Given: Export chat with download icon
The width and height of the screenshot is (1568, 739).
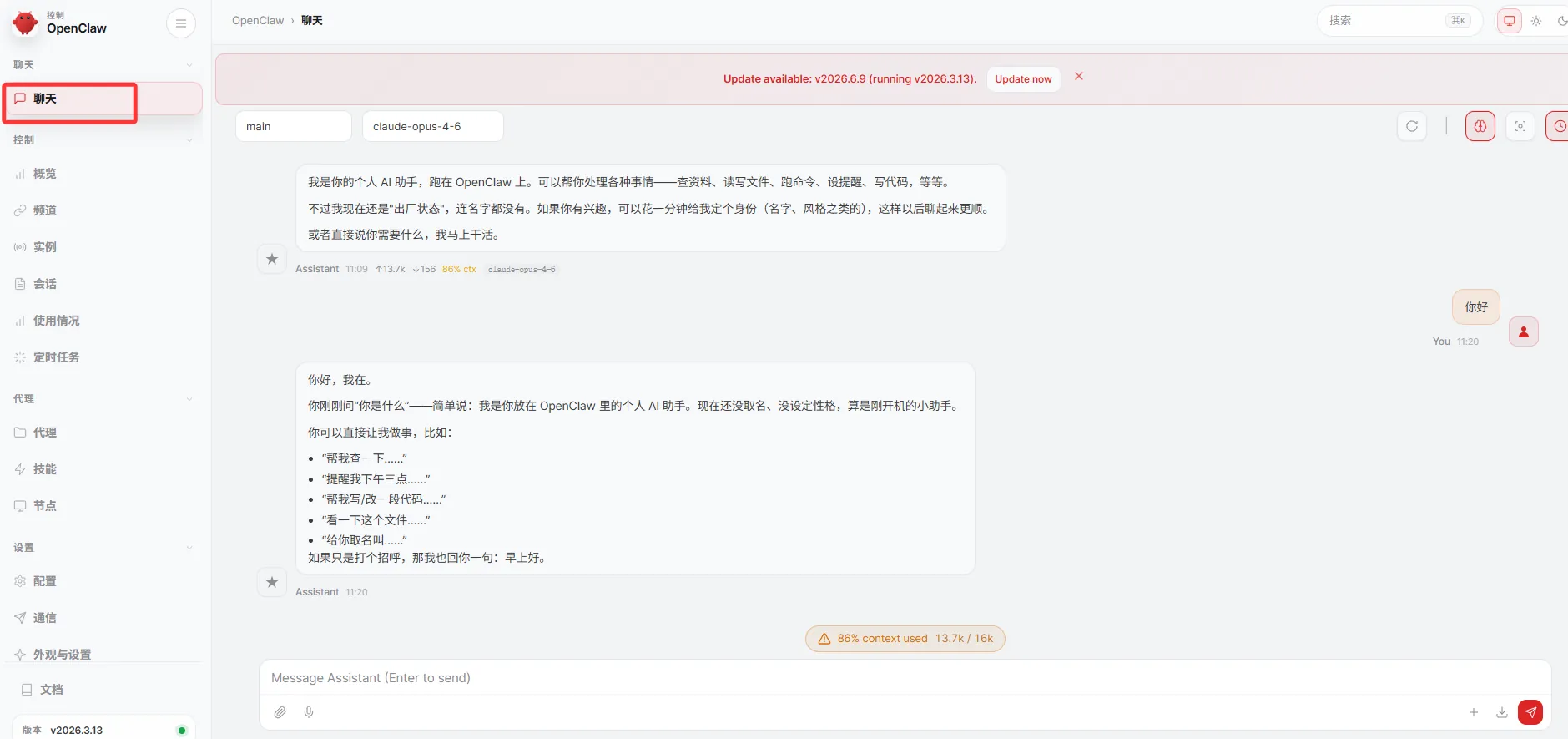Looking at the screenshot, I should 1502,712.
